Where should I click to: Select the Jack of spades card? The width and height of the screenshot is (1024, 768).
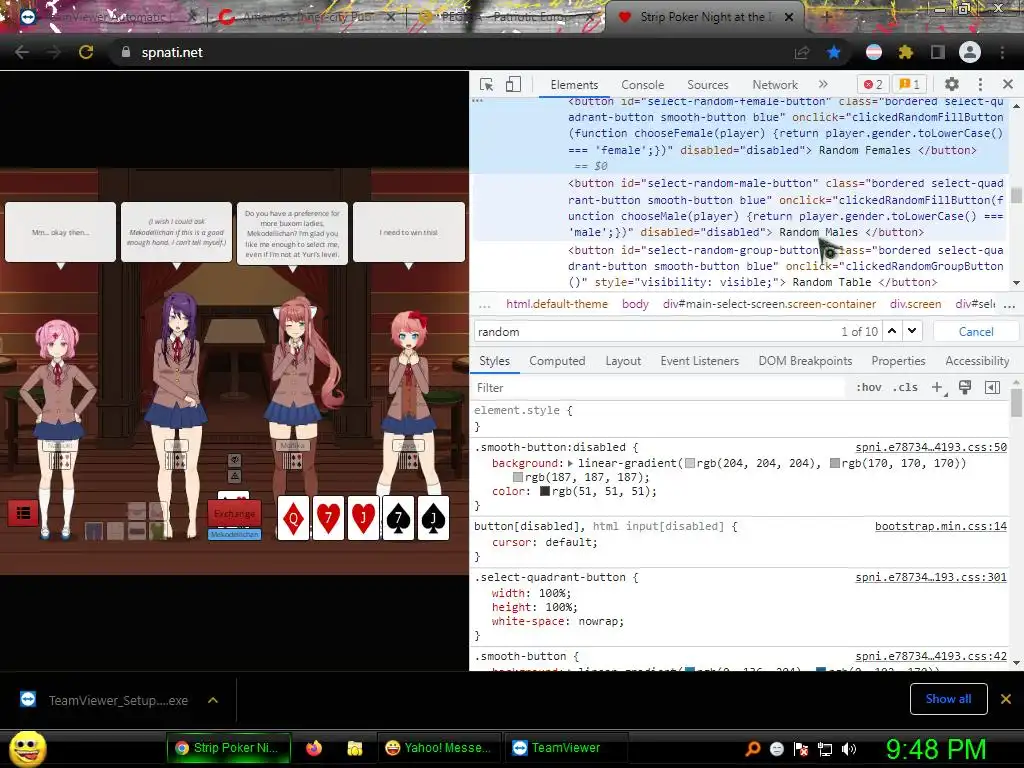tap(433, 518)
